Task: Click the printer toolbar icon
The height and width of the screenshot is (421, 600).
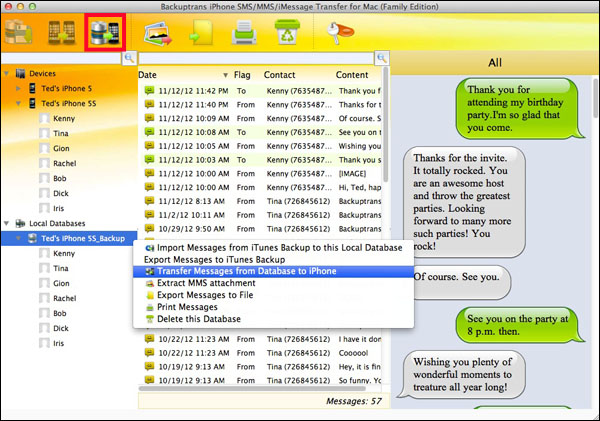Action: [244, 33]
